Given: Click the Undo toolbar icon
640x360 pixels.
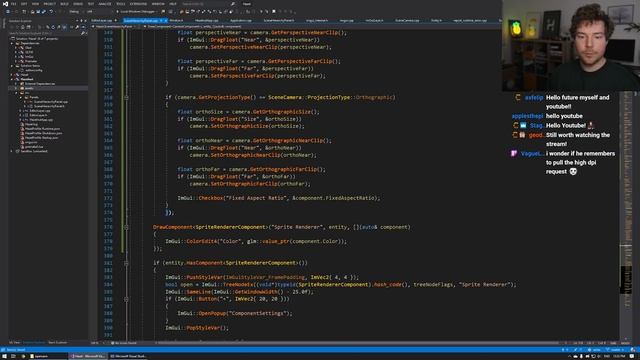Looking at the screenshot, I should (x=51, y=11).
